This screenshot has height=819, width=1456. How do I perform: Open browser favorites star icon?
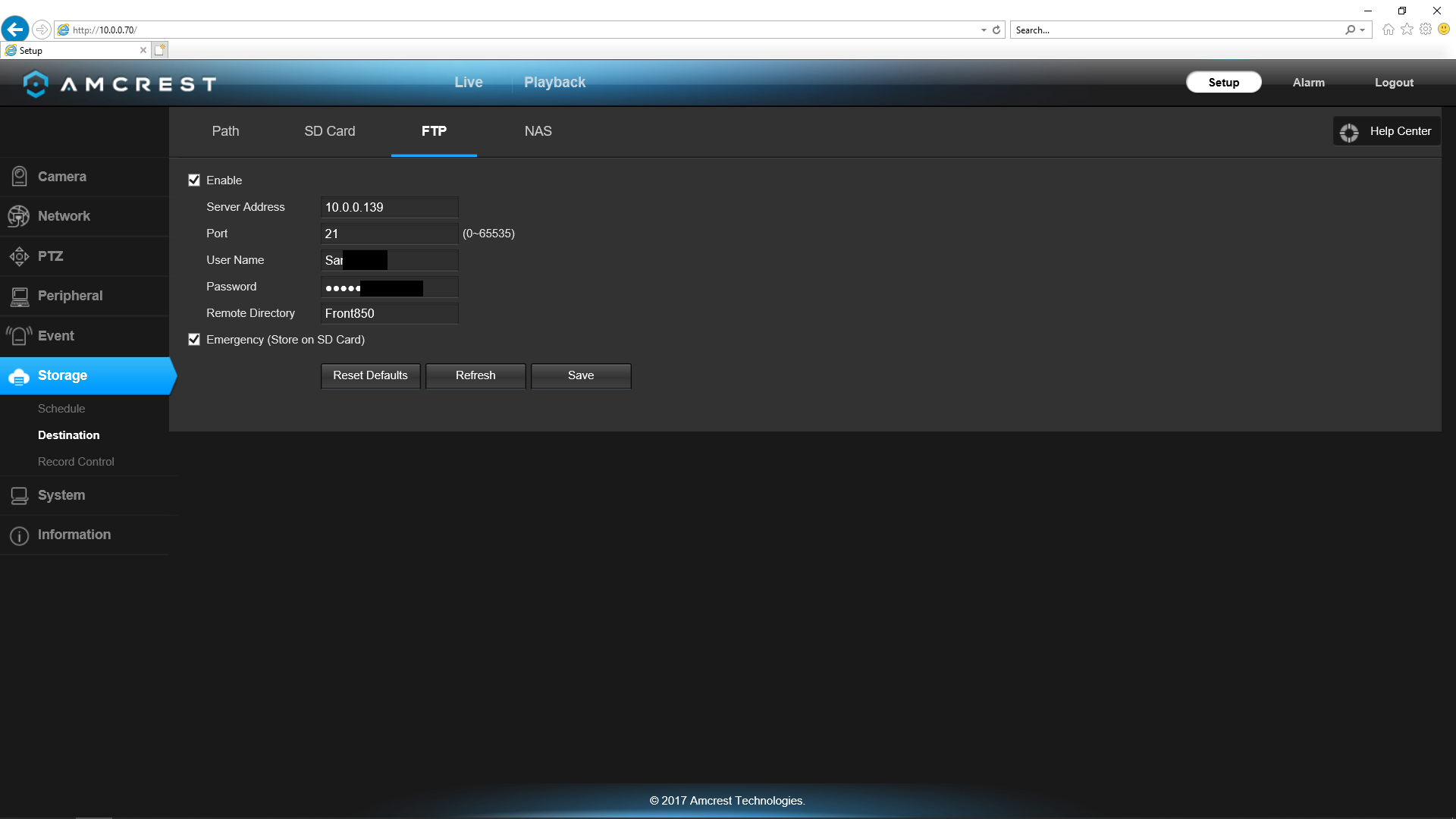point(1407,30)
